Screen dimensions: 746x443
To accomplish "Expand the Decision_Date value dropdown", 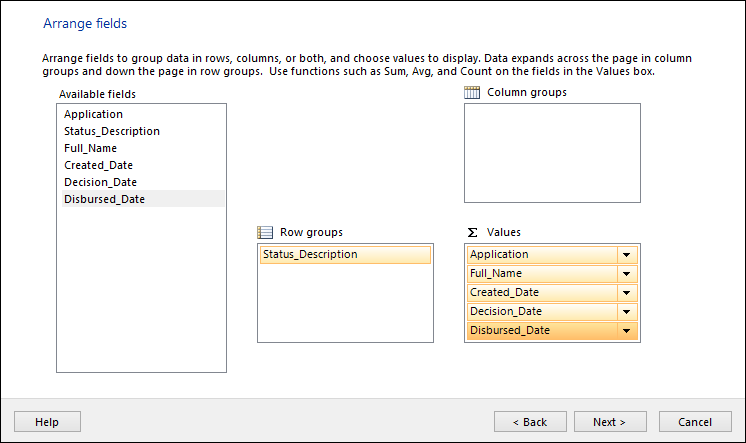I will point(627,312).
